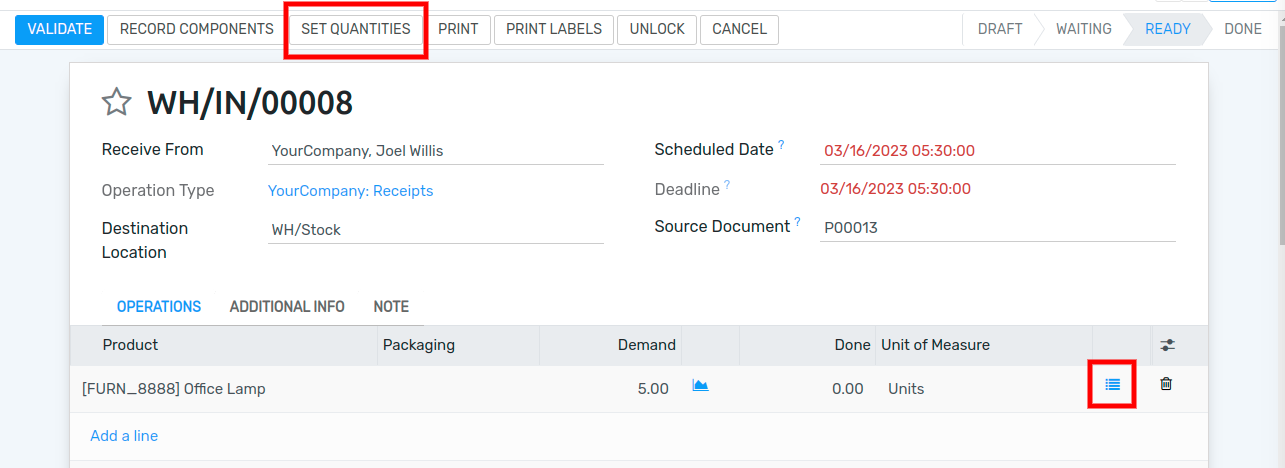1285x468 pixels.
Task: Open detailed operations list icon for Office Lamp
Action: click(x=1113, y=384)
